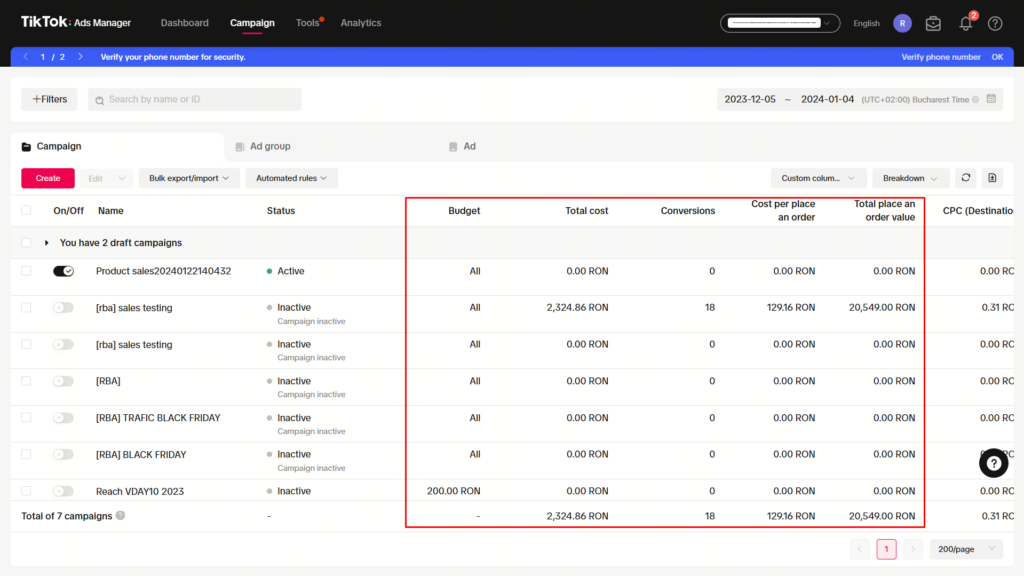
Task: Click page 1 pagination button
Action: point(886,549)
